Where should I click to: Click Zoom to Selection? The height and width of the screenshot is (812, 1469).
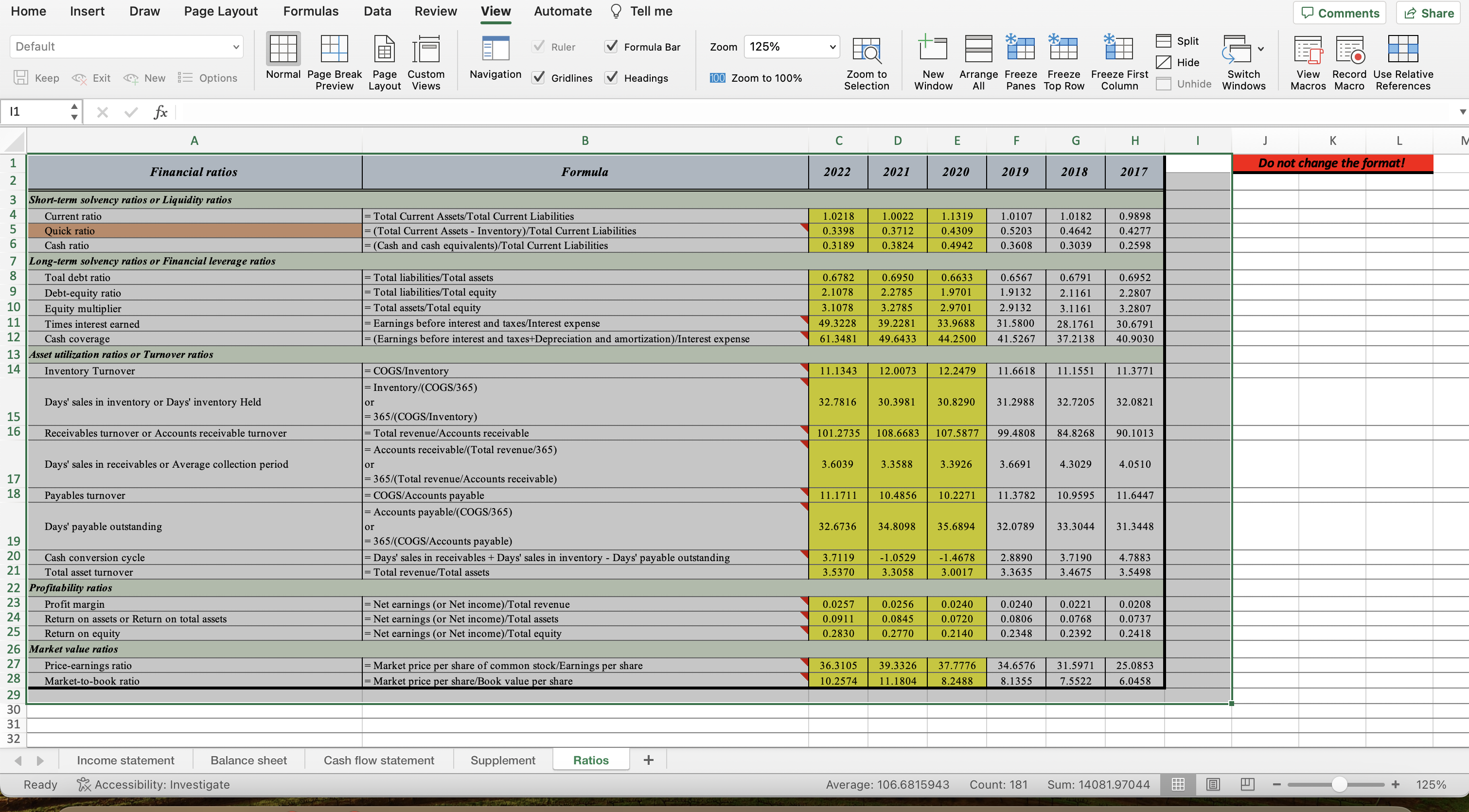866,62
